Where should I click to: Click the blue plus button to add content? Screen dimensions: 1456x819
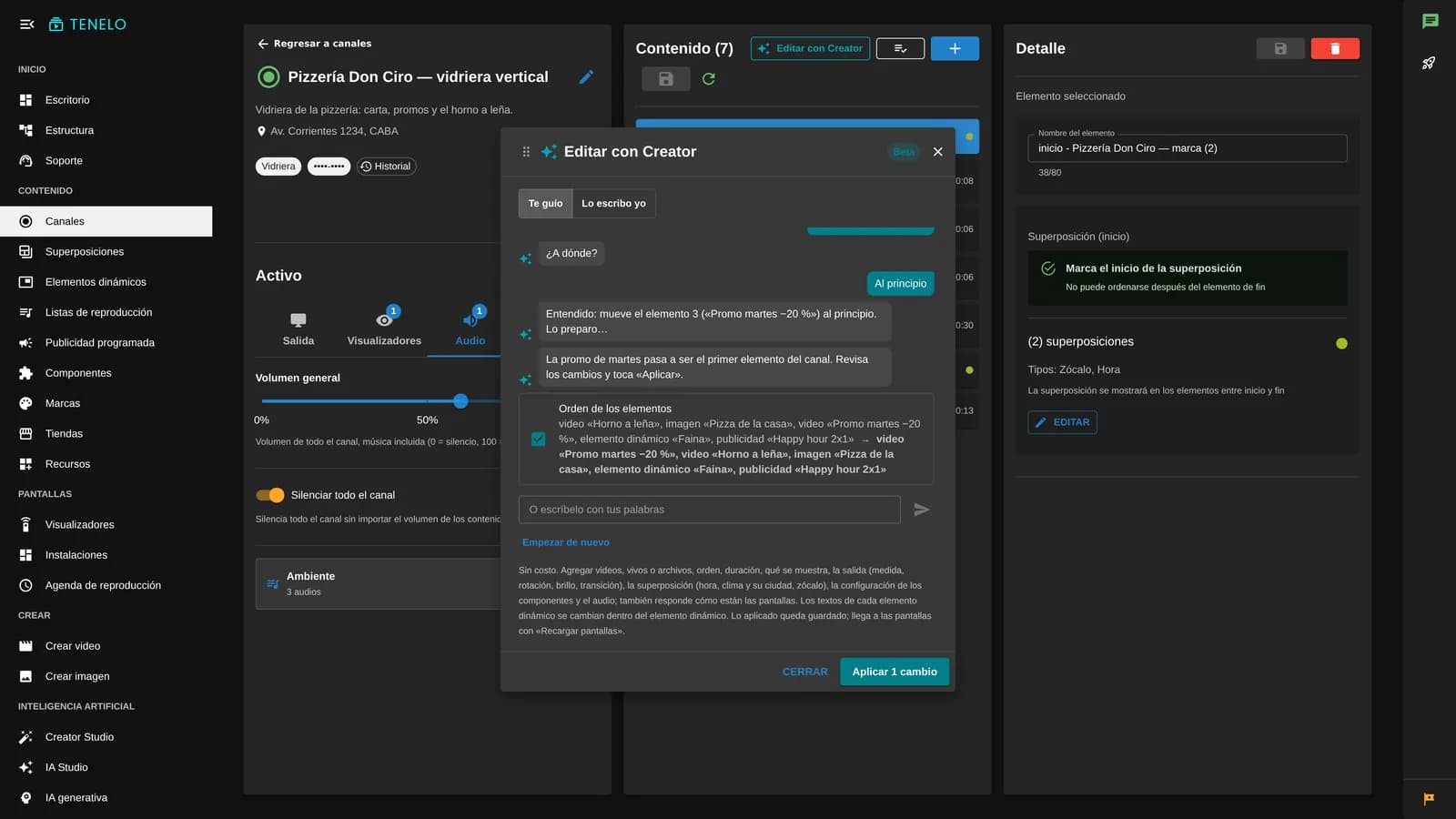tap(955, 48)
